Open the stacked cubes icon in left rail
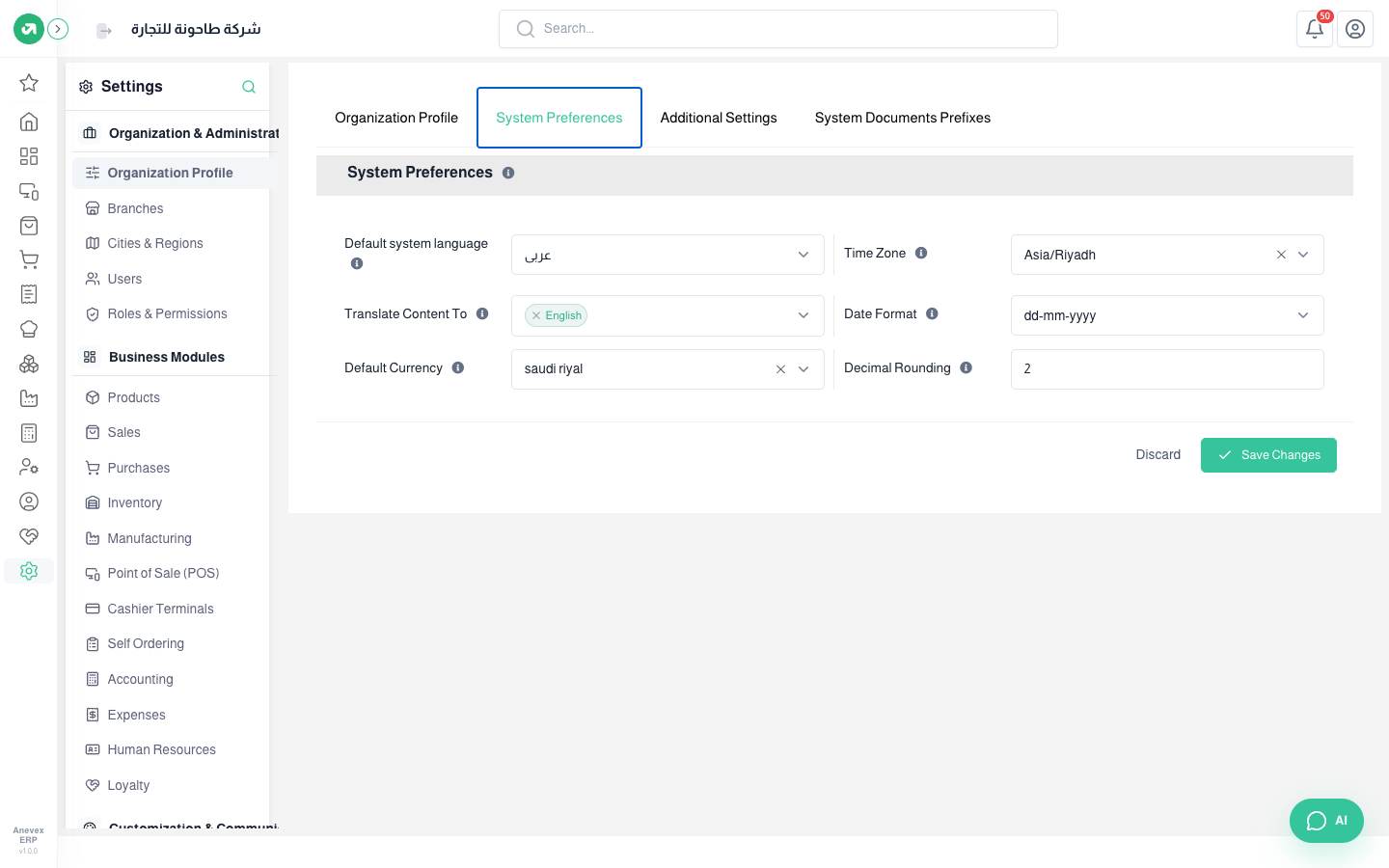The width and height of the screenshot is (1389, 868). [29, 364]
